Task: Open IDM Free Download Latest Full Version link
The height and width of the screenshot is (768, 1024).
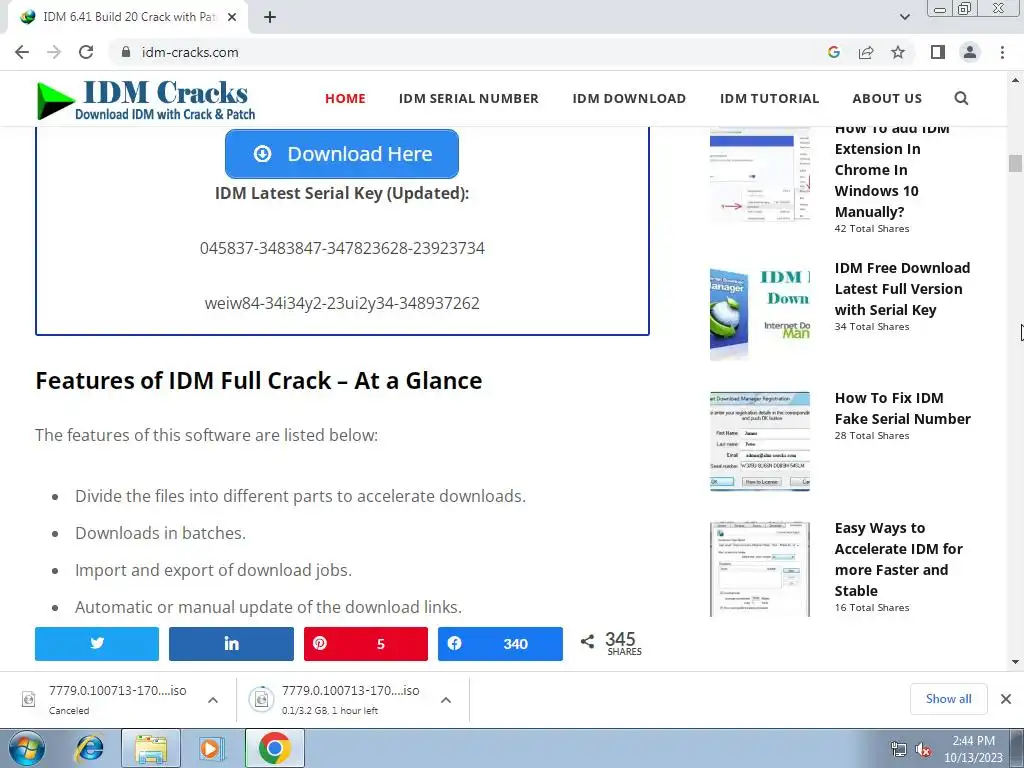Action: 902,289
